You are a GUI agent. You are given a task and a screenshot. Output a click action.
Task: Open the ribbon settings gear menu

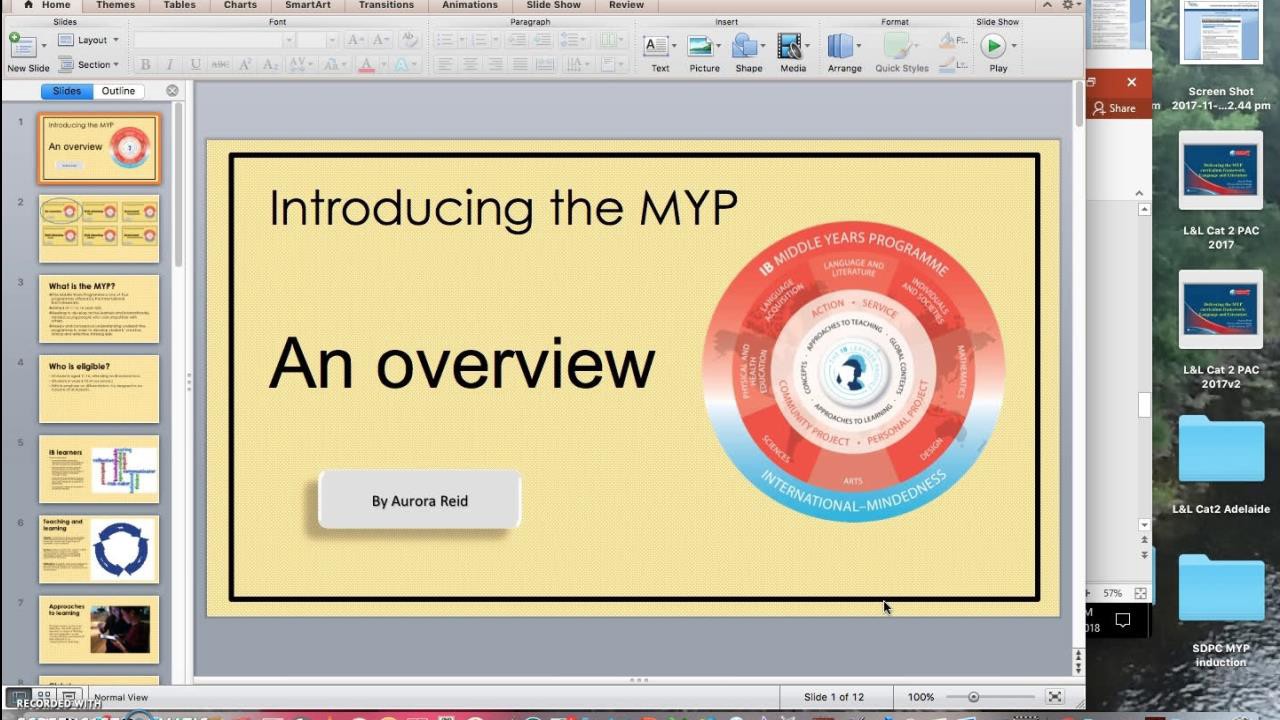pos(1069,5)
